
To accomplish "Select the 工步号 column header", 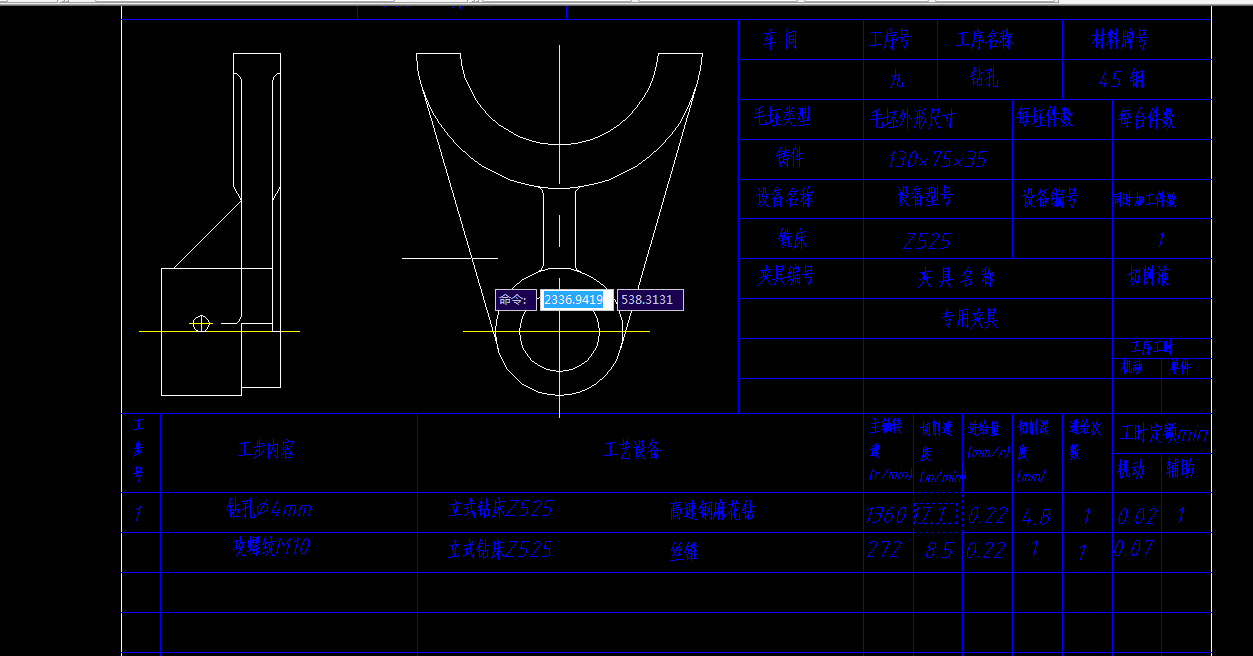I will click(x=139, y=450).
